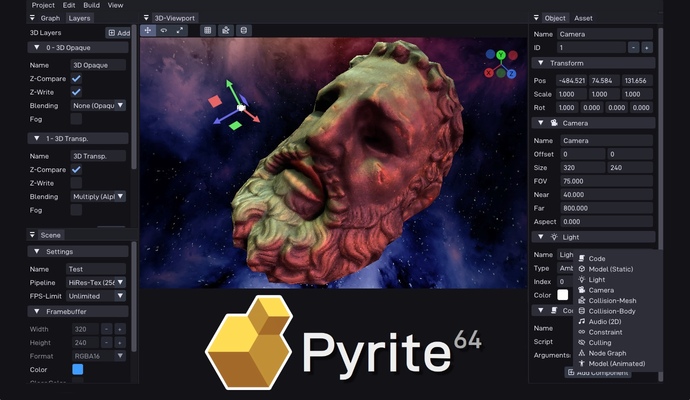Click the Collision-Mesh icon in component menu

pos(582,300)
